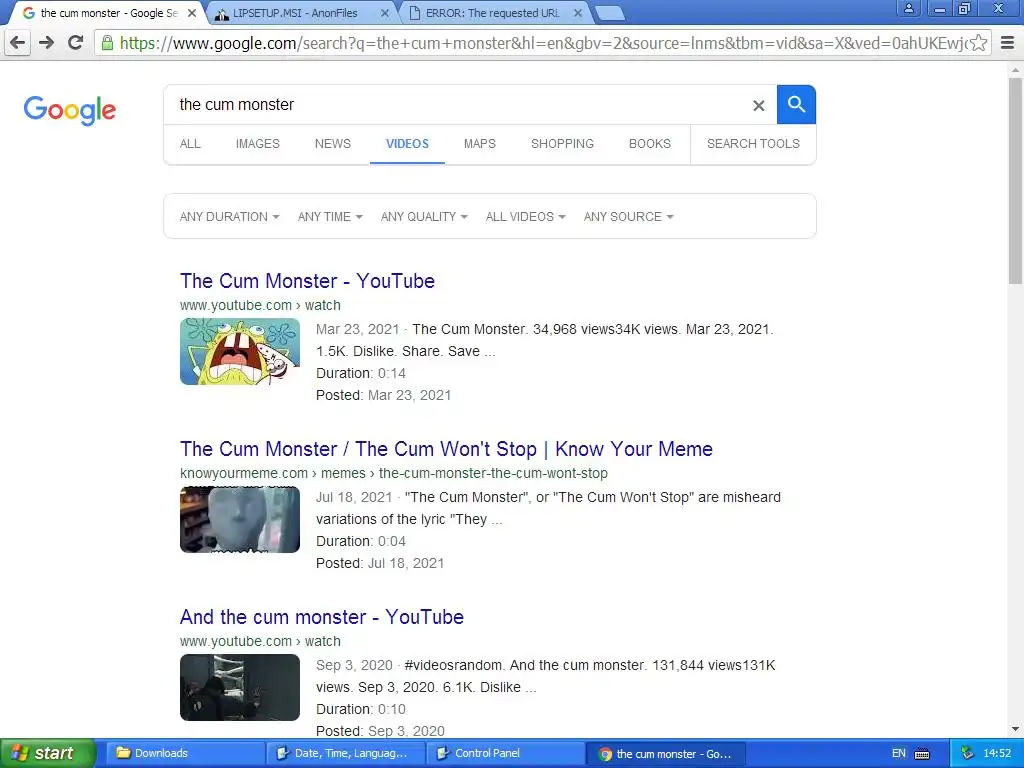This screenshot has width=1024, height=768.
Task: Clear search box with X icon
Action: pyautogui.click(x=758, y=105)
